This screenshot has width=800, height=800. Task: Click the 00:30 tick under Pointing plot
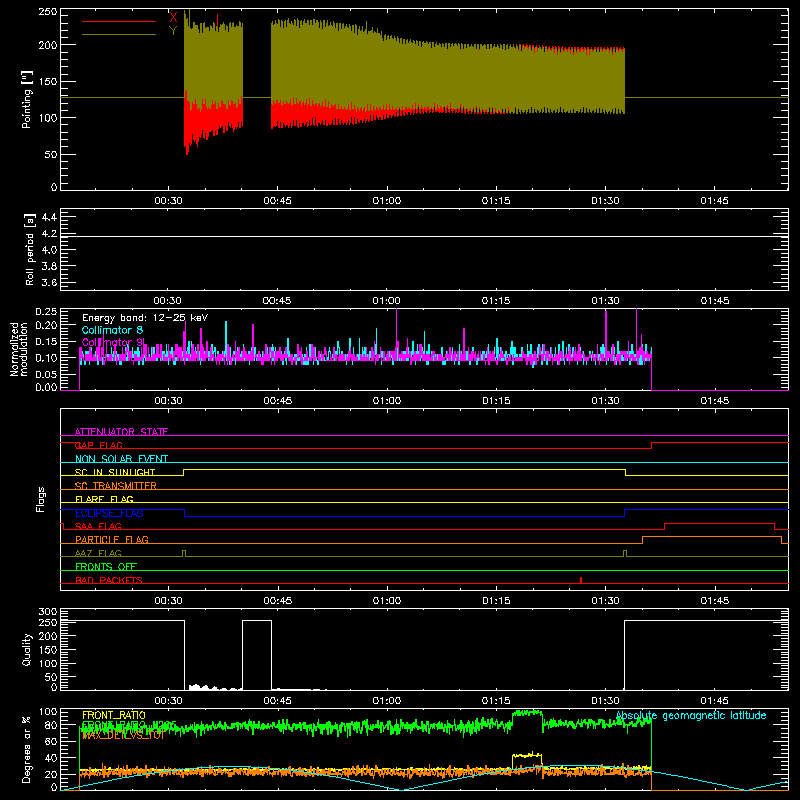pos(168,201)
